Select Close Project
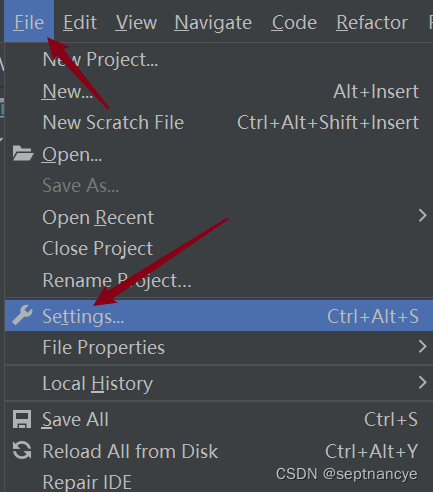433x492 pixels. coord(97,248)
